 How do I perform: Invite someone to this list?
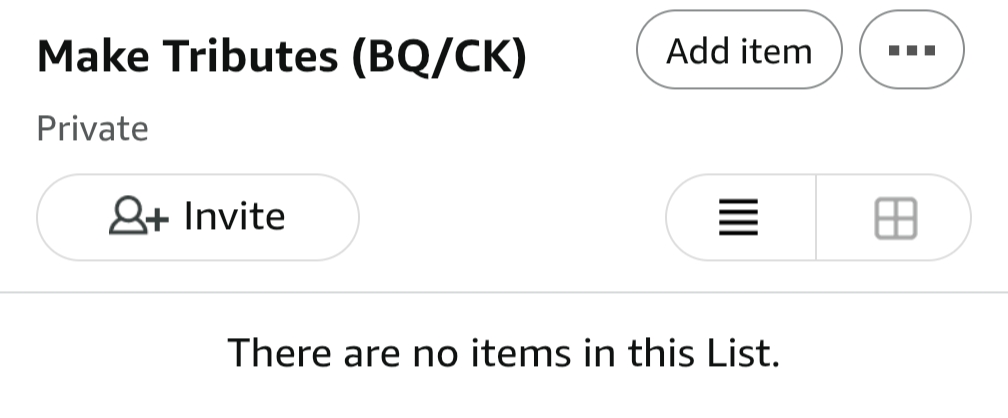pos(197,217)
